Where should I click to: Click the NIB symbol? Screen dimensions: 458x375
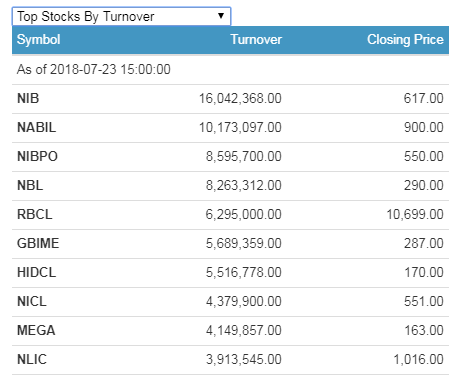click(x=28, y=98)
